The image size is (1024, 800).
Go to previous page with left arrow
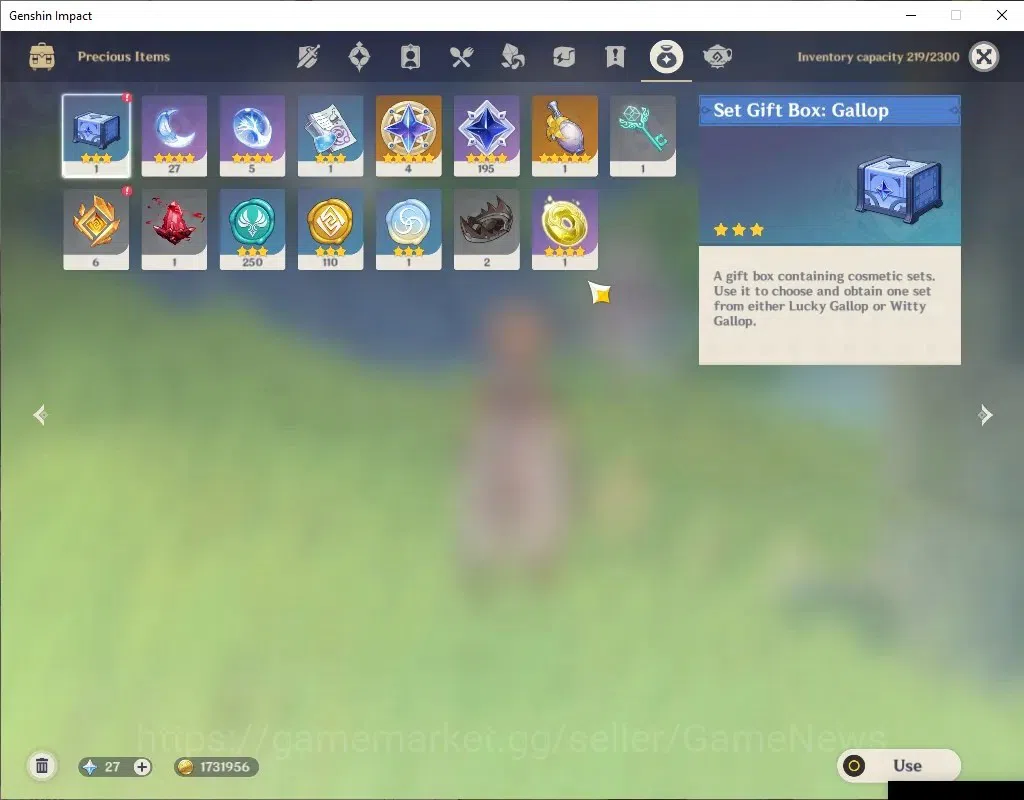click(40, 415)
